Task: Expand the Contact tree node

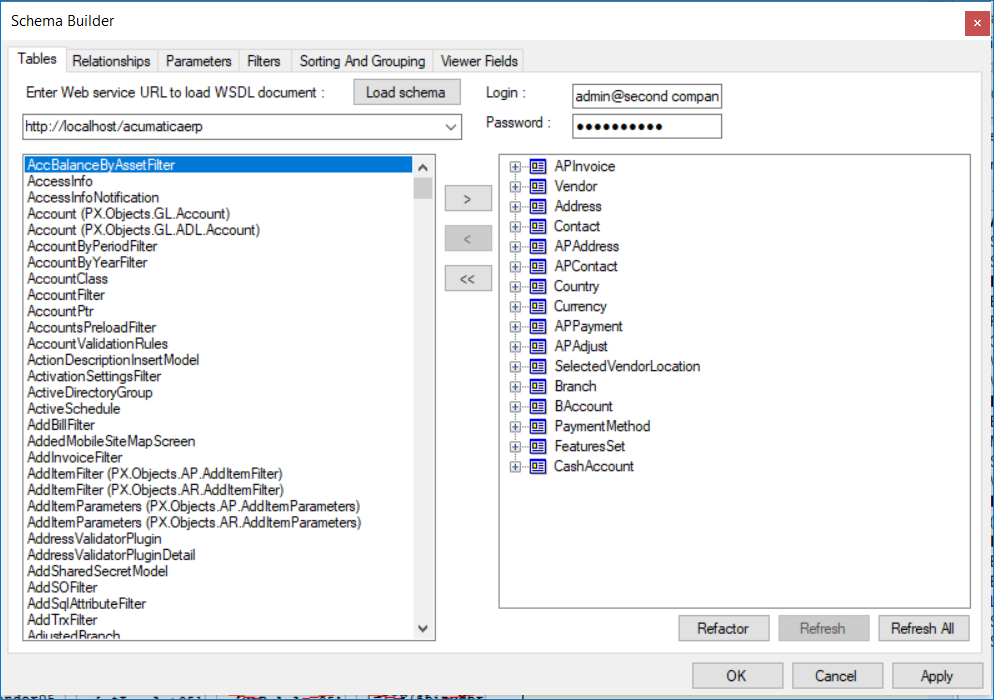Action: coord(515,226)
